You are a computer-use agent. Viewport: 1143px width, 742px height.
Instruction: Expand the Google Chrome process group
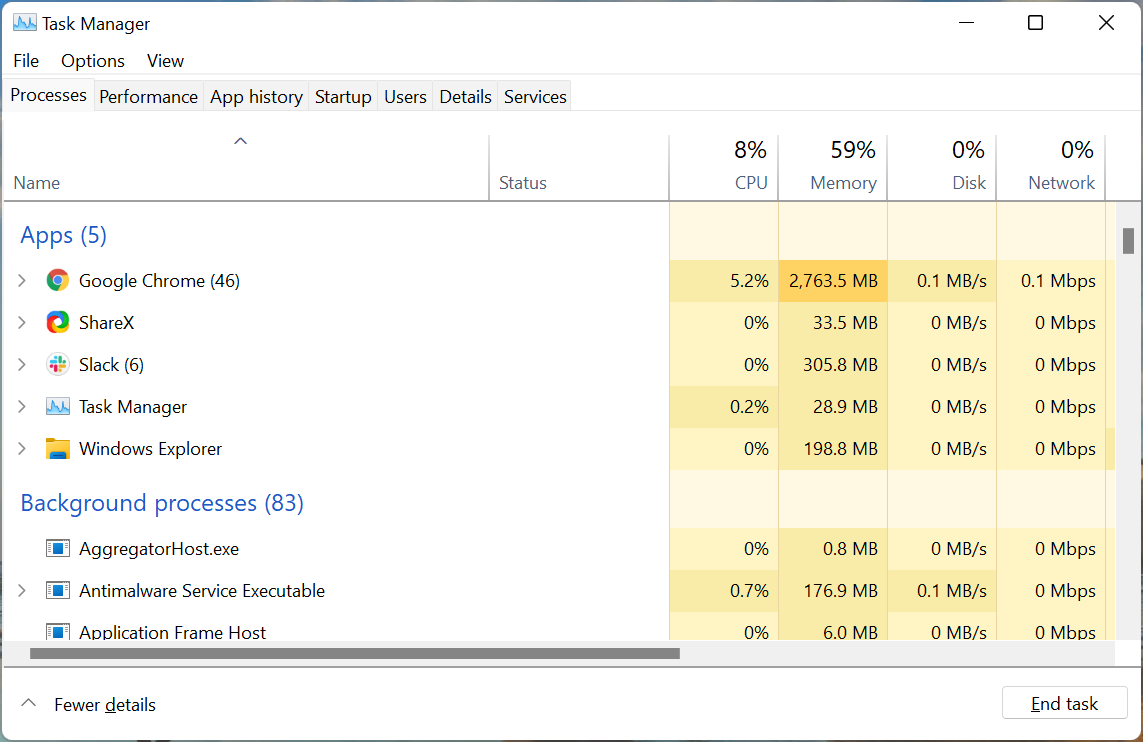(22, 280)
